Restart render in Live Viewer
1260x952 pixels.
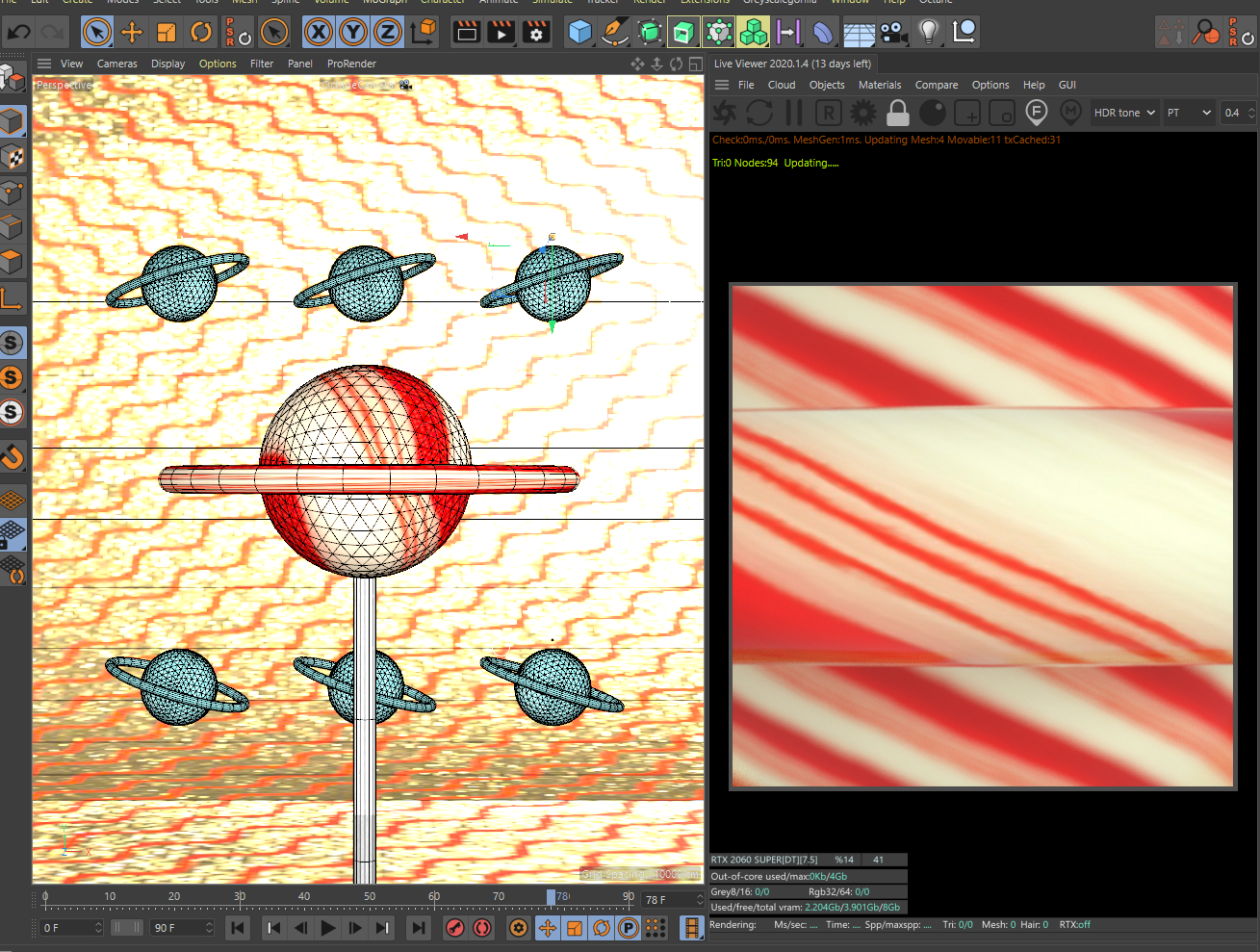tap(759, 113)
